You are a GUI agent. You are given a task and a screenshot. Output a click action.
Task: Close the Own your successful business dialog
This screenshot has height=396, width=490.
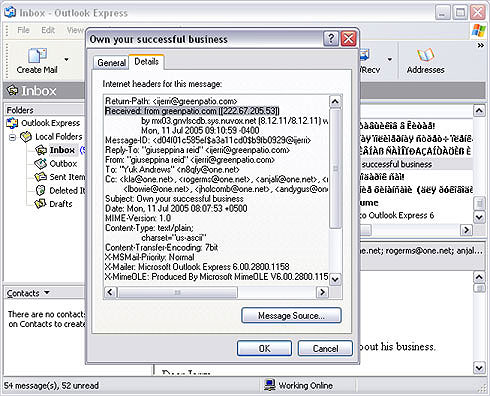348,39
